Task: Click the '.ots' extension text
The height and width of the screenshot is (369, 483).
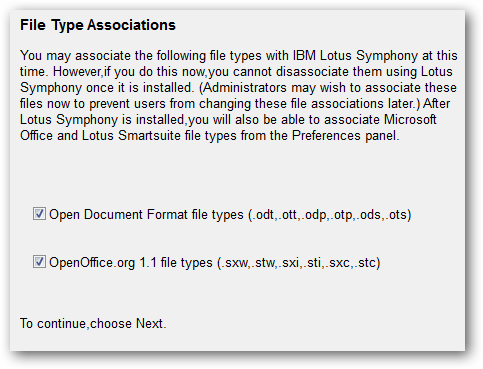Action: point(396,215)
